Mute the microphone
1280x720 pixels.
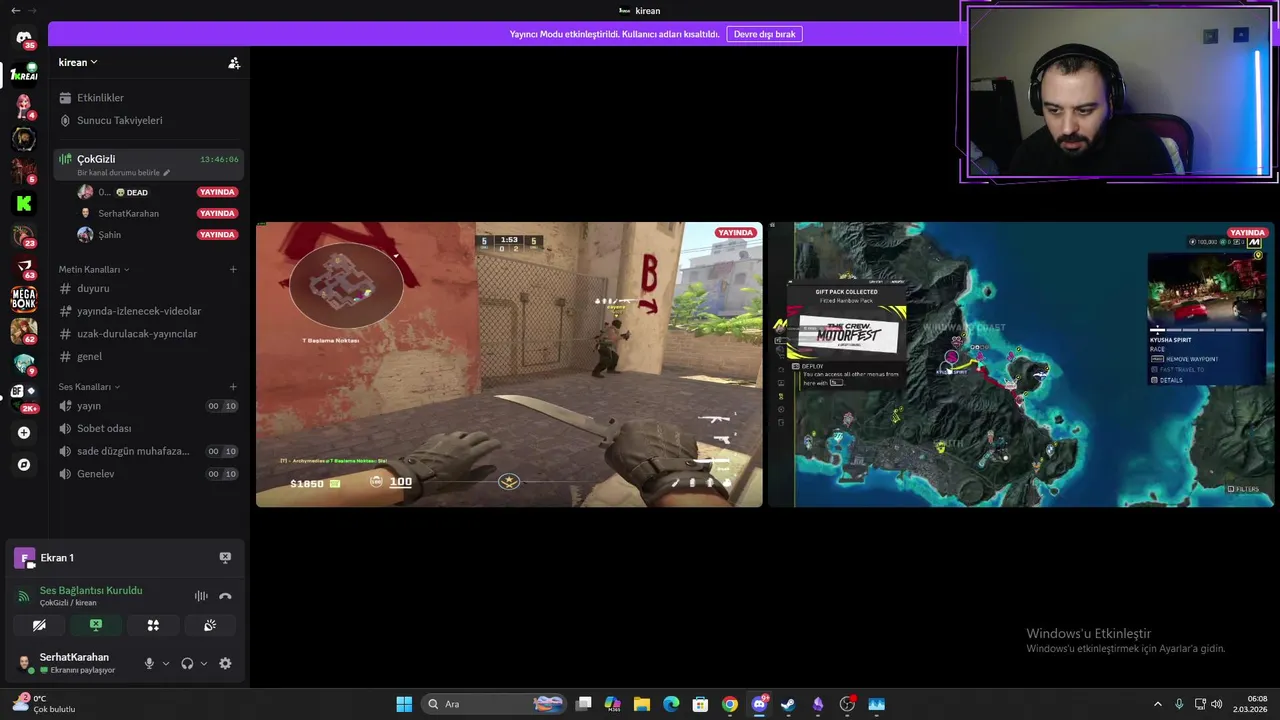click(149, 663)
